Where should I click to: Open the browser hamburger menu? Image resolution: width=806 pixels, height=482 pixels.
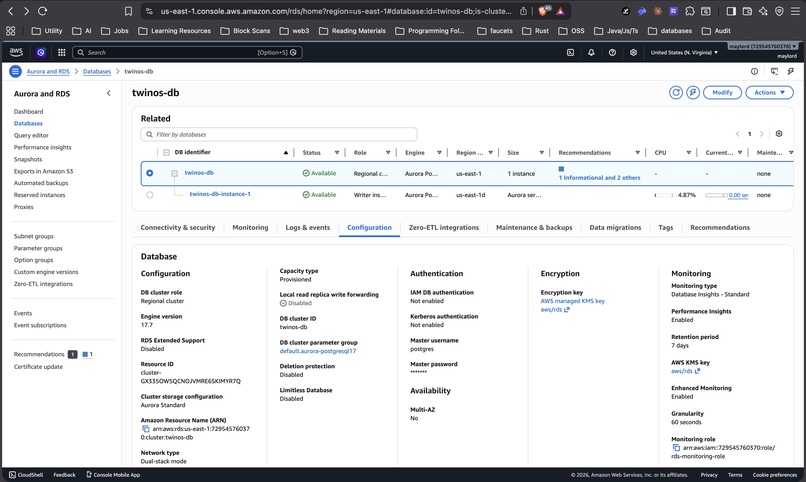pos(795,11)
